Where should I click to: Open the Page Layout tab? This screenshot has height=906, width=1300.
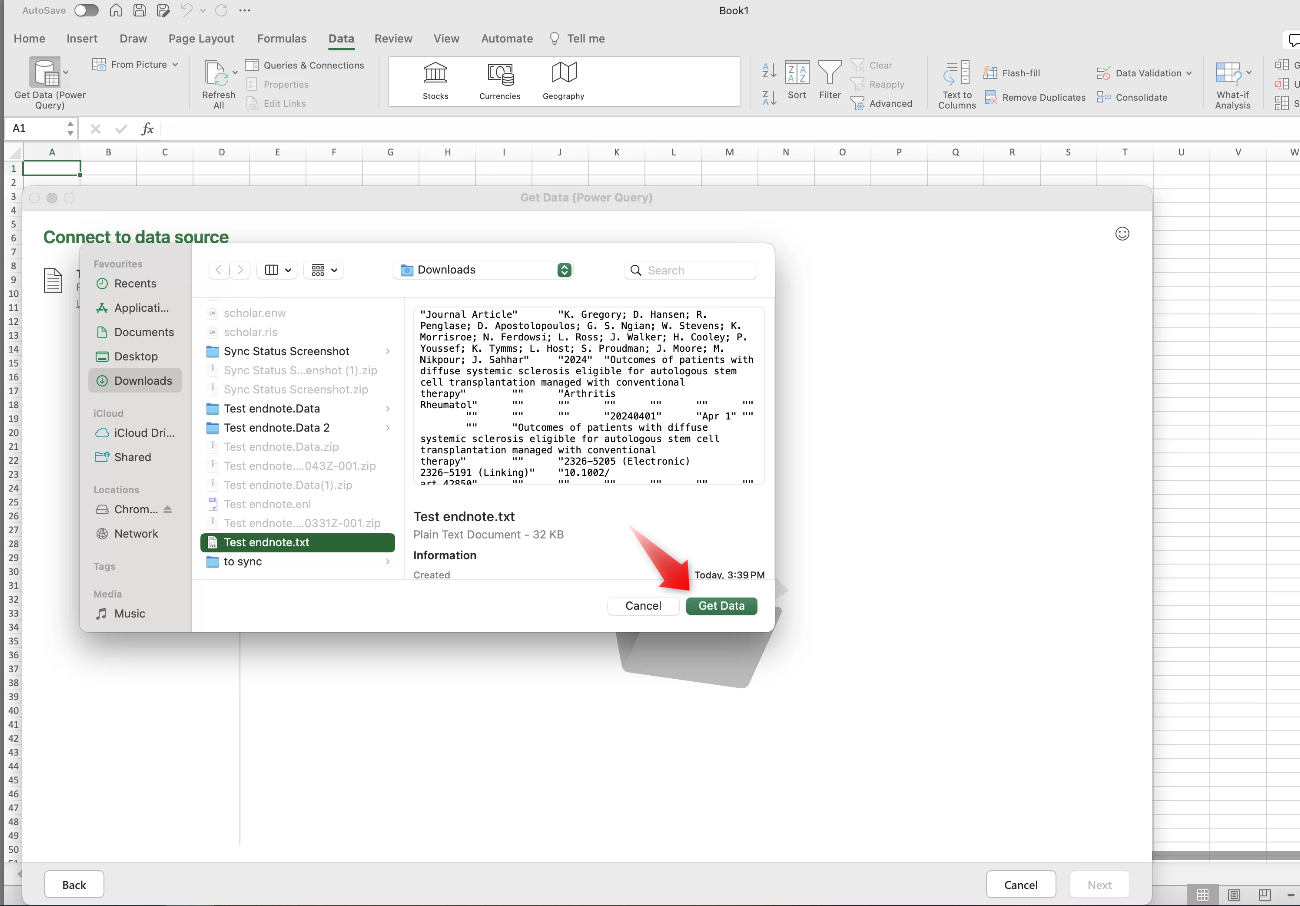point(201,39)
